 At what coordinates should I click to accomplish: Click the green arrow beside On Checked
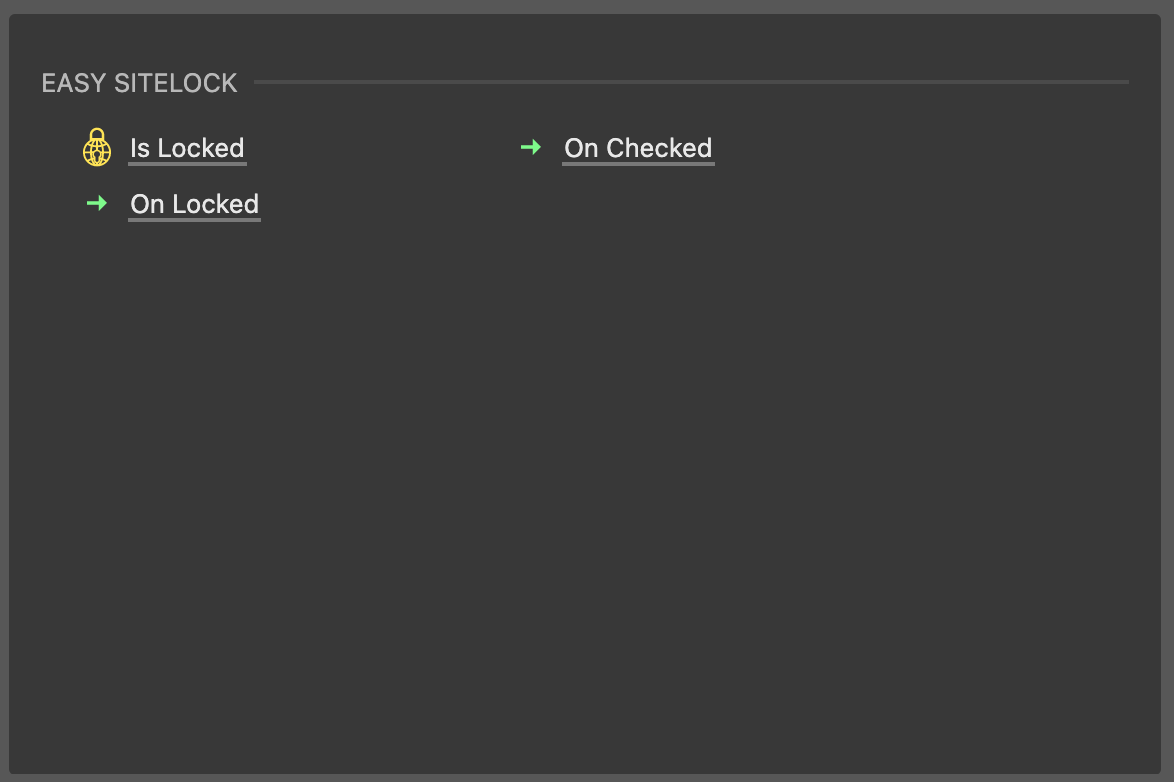click(x=531, y=148)
